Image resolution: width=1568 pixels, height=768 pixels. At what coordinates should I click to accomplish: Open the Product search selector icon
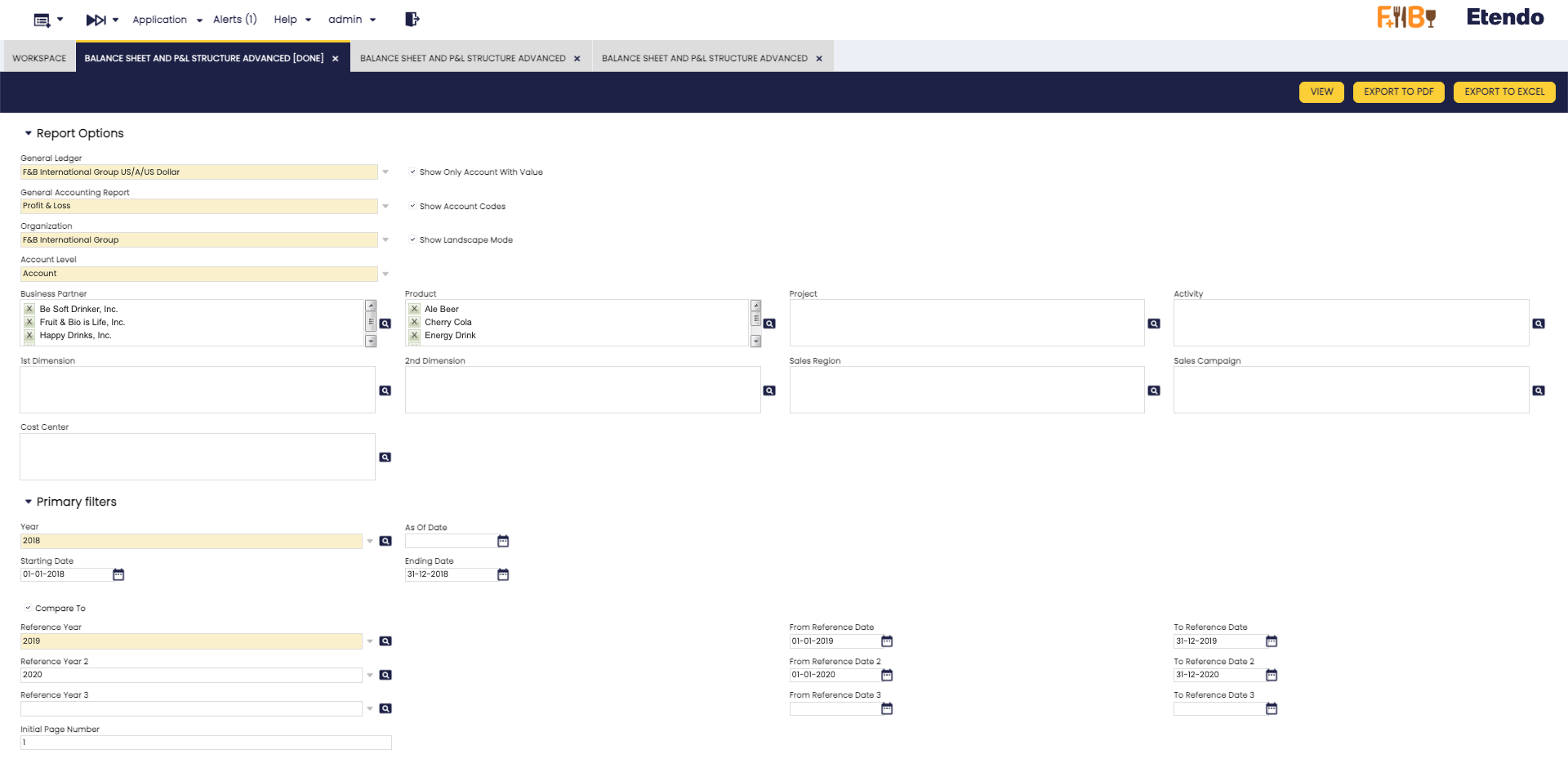pyautogui.click(x=769, y=324)
